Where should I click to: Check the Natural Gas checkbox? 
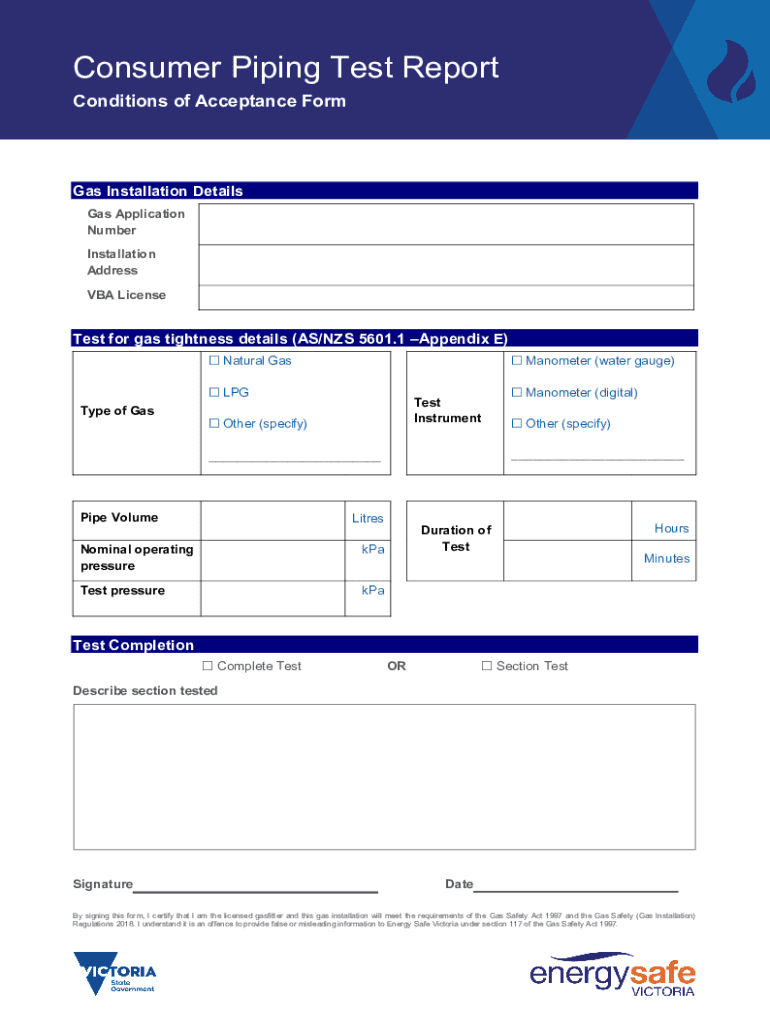coord(214,361)
